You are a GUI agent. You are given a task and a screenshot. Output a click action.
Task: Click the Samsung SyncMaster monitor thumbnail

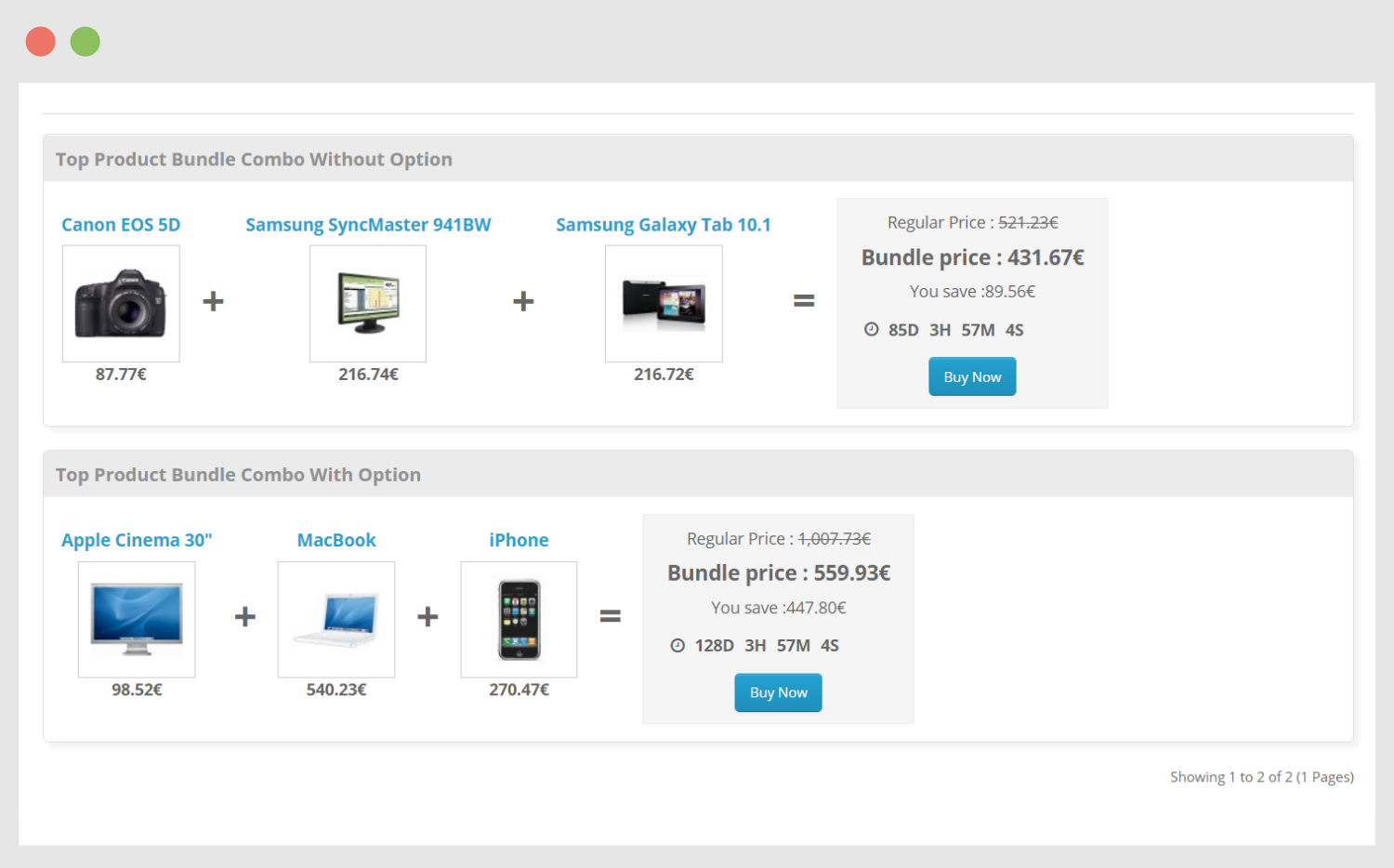[x=368, y=304]
